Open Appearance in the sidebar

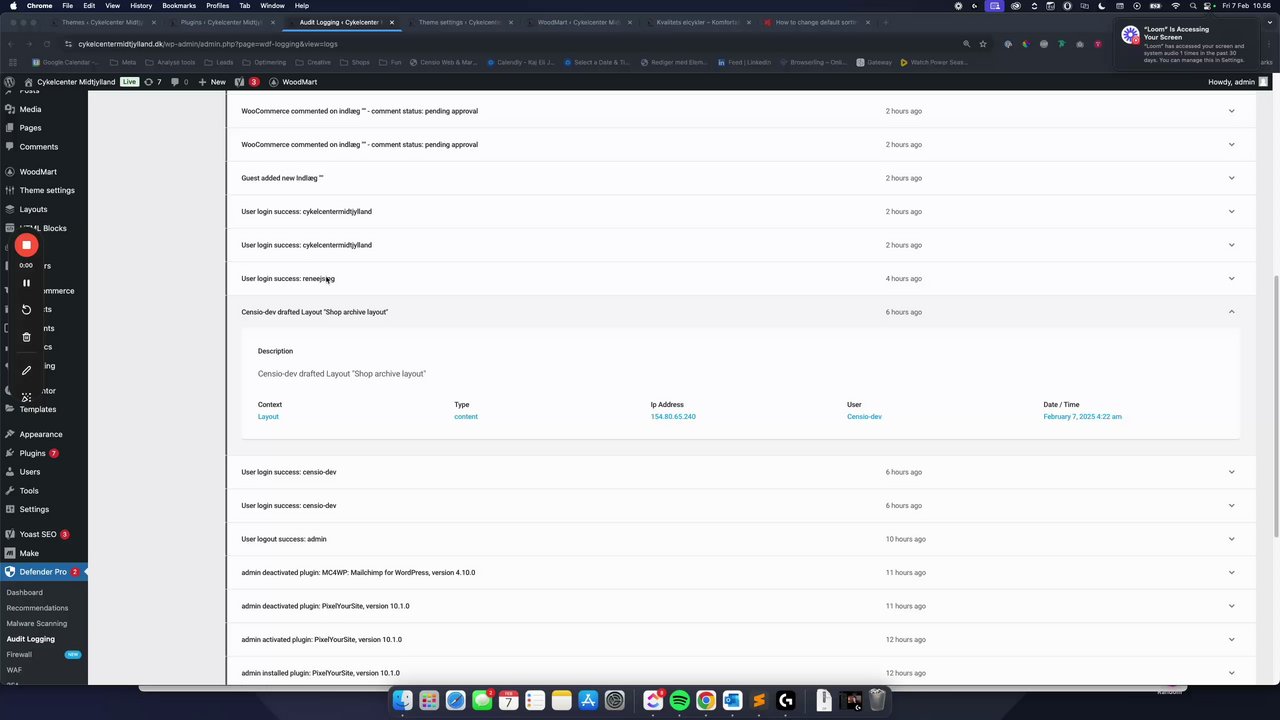pyautogui.click(x=41, y=434)
